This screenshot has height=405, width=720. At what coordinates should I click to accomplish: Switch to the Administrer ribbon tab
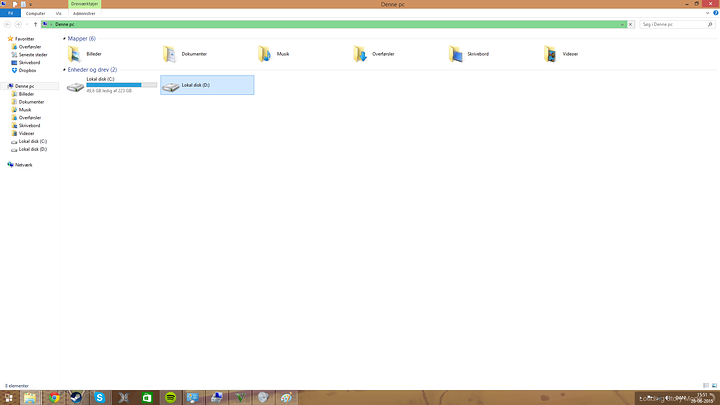85,14
